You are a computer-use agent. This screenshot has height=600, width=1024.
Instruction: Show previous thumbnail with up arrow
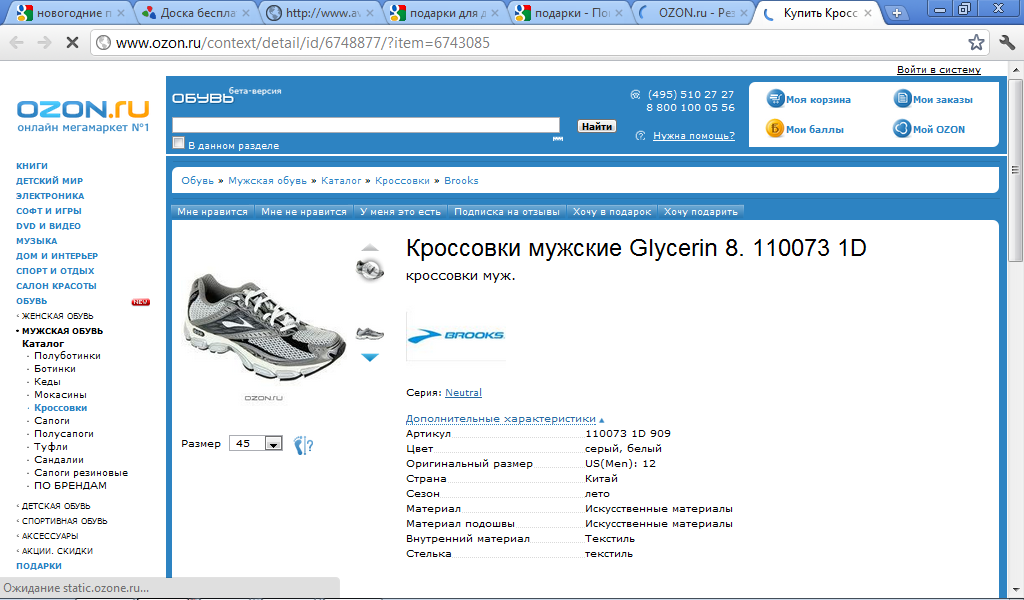coord(370,247)
